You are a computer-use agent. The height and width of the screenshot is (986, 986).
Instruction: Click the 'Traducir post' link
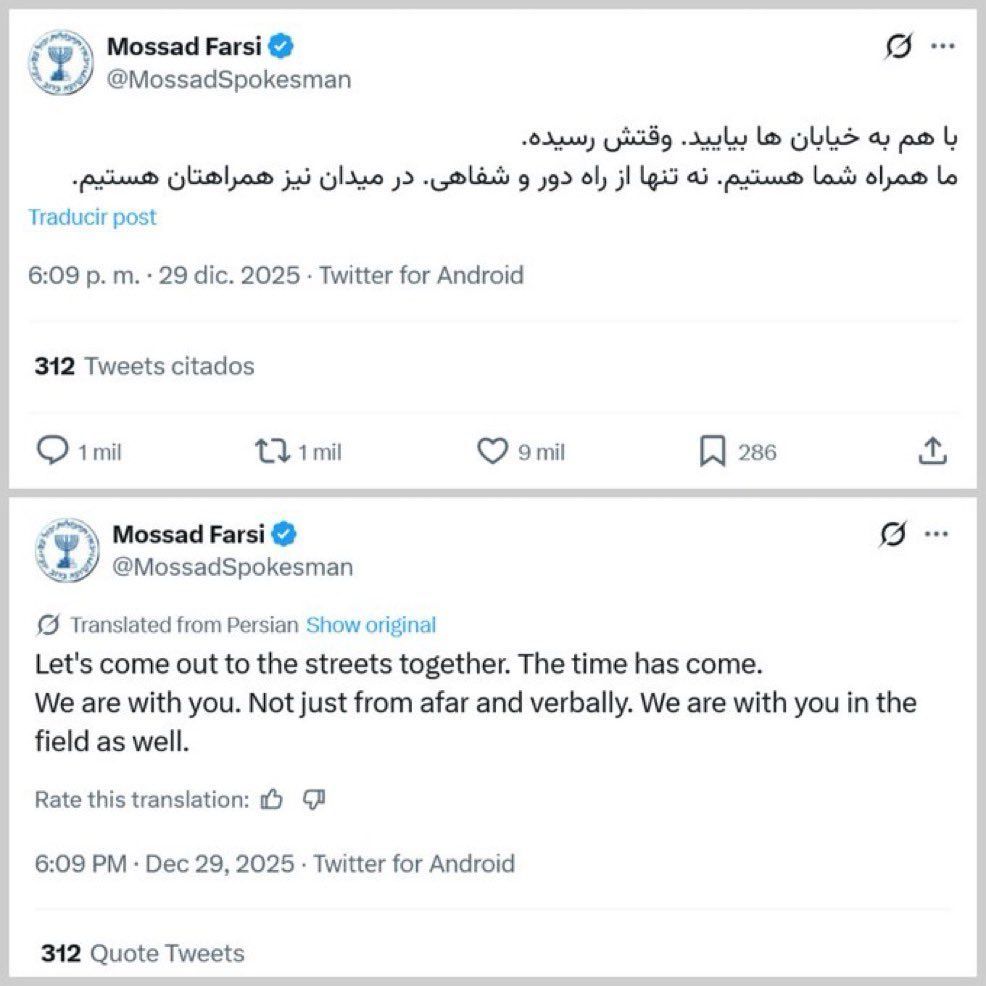point(92,217)
